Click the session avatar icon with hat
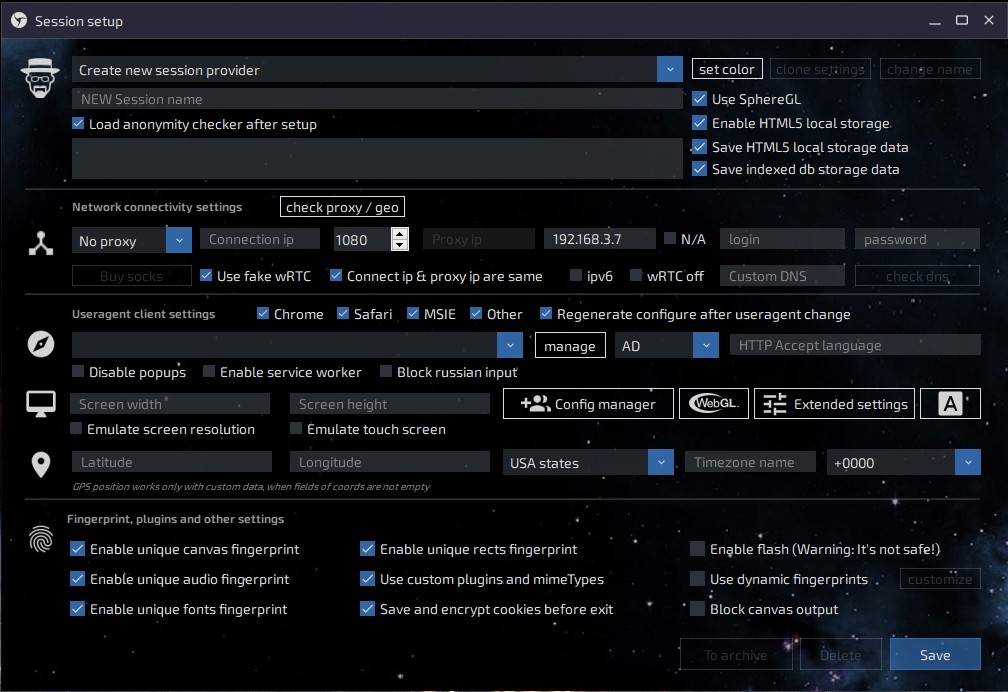 coord(41,77)
